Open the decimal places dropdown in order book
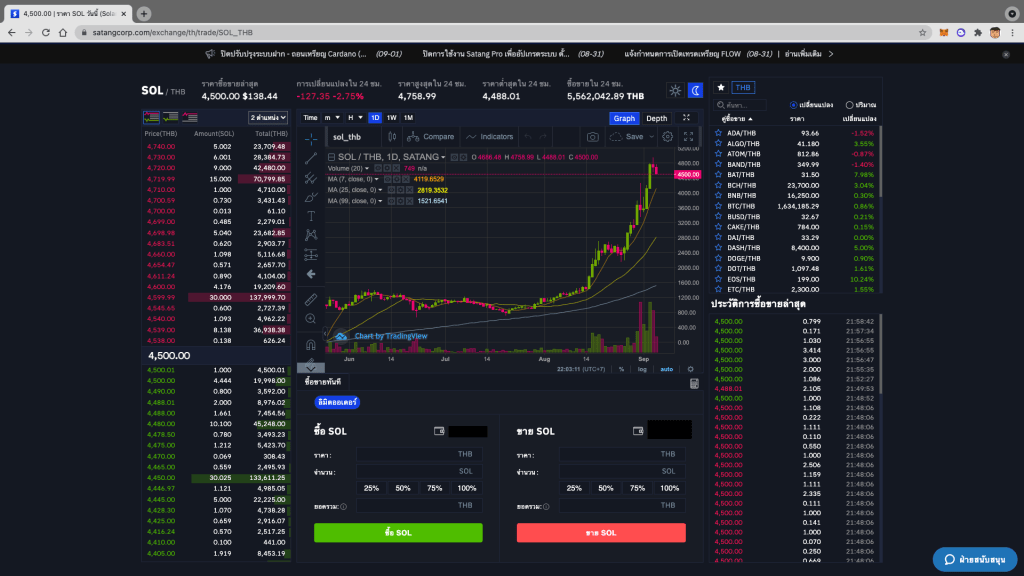The height and width of the screenshot is (576, 1024). [267, 118]
